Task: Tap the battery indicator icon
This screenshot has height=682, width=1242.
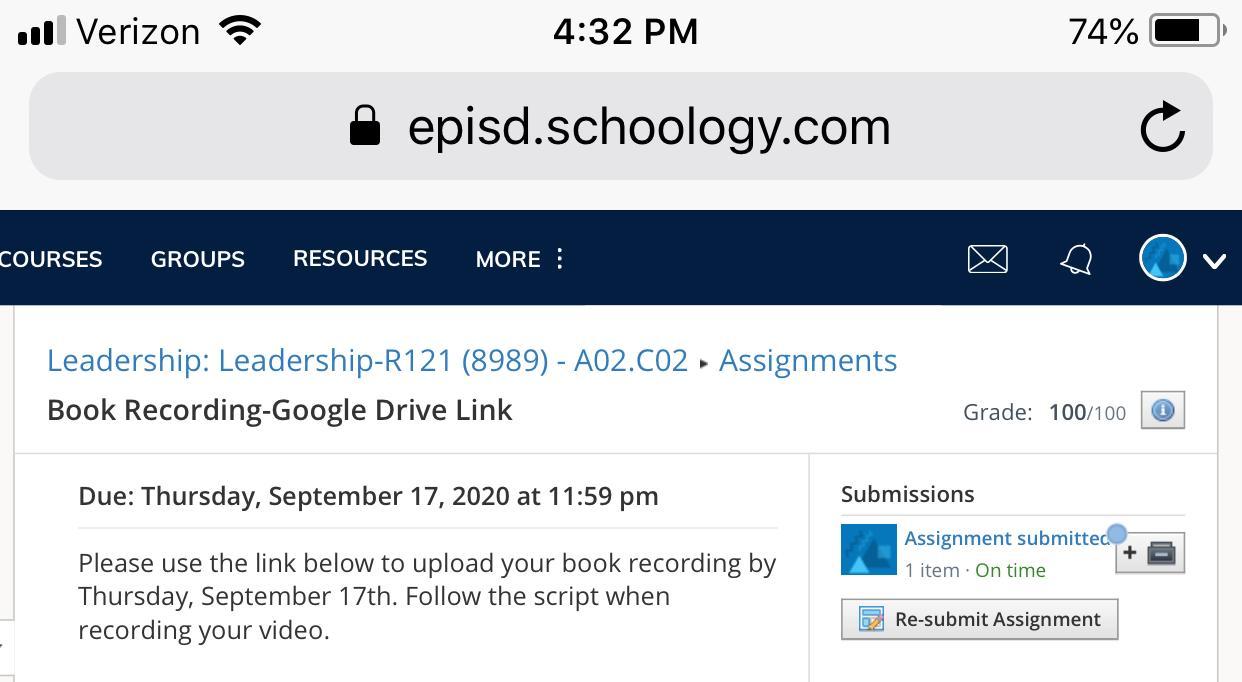Action: click(x=1187, y=31)
